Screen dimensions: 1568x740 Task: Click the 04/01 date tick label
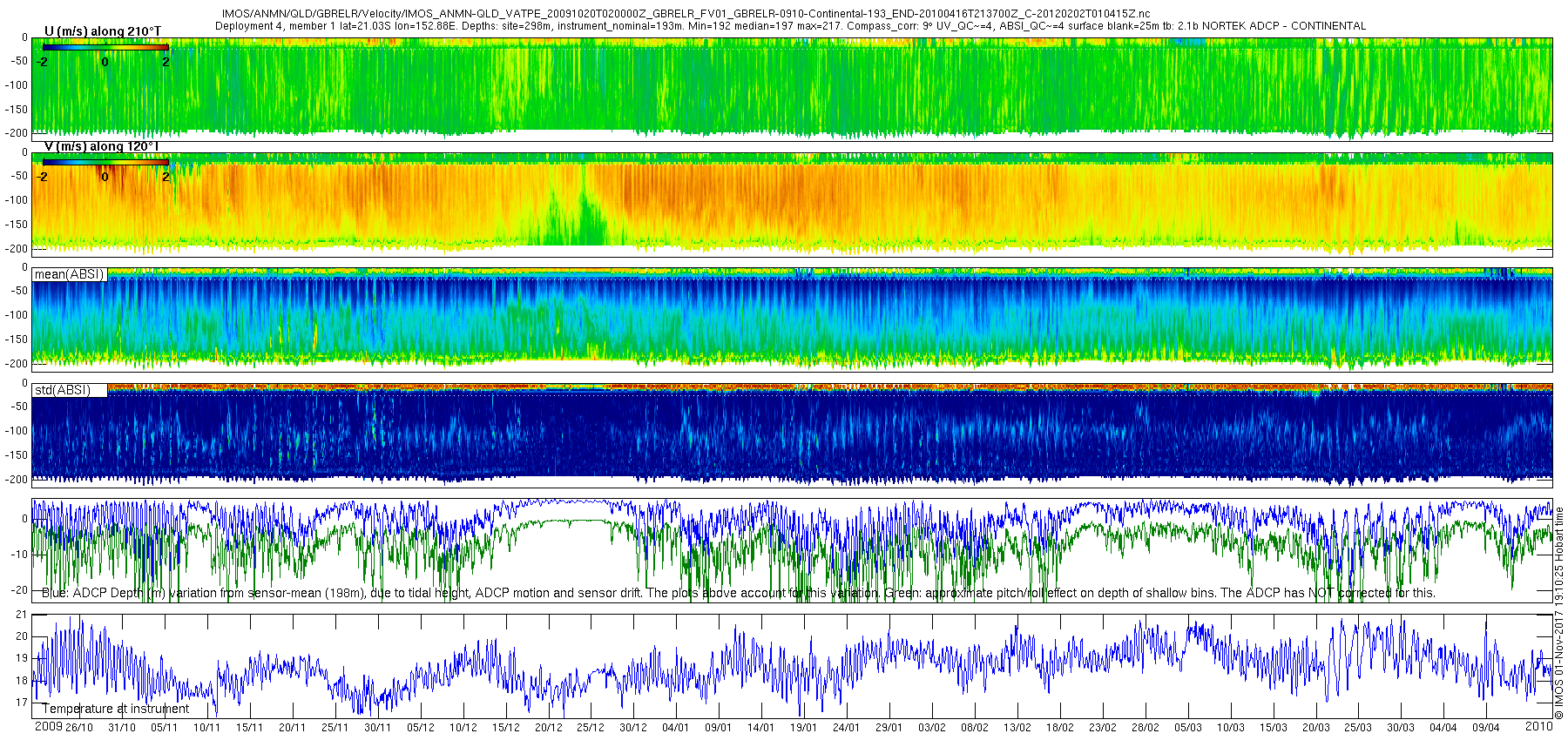click(675, 728)
